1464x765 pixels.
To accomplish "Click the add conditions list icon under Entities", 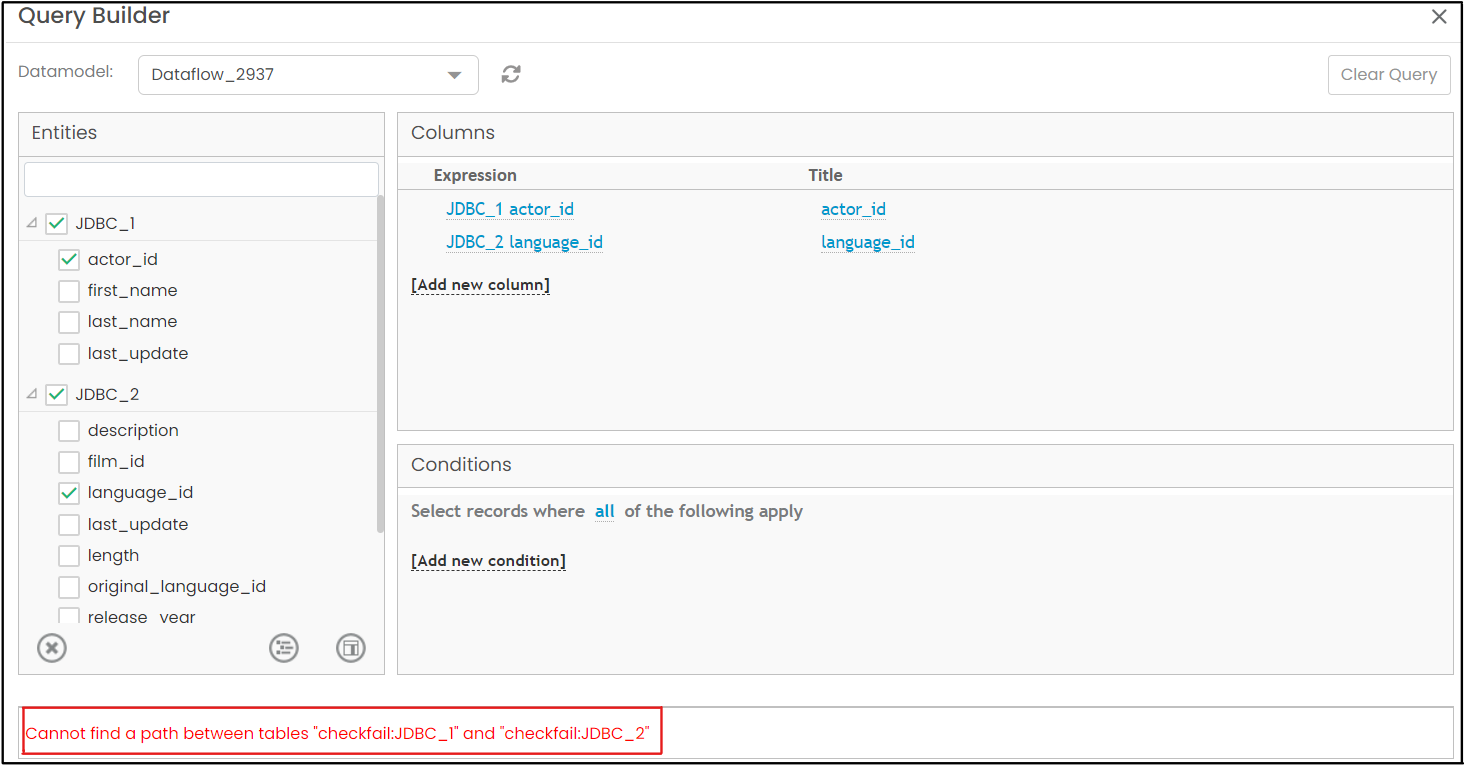I will coord(284,648).
